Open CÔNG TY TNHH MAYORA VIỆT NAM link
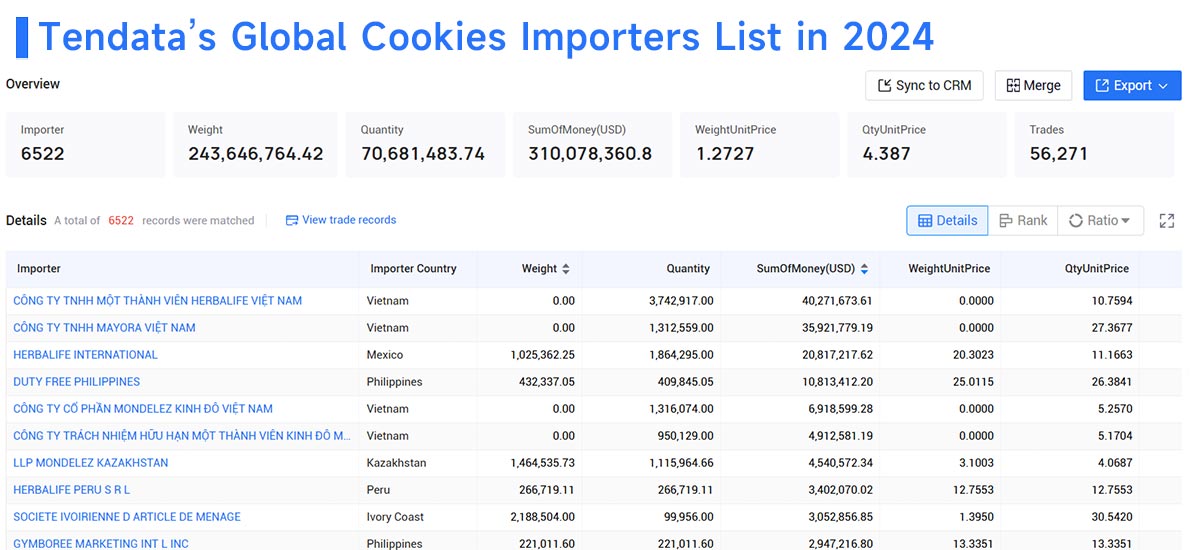The image size is (1190, 550). 104,328
